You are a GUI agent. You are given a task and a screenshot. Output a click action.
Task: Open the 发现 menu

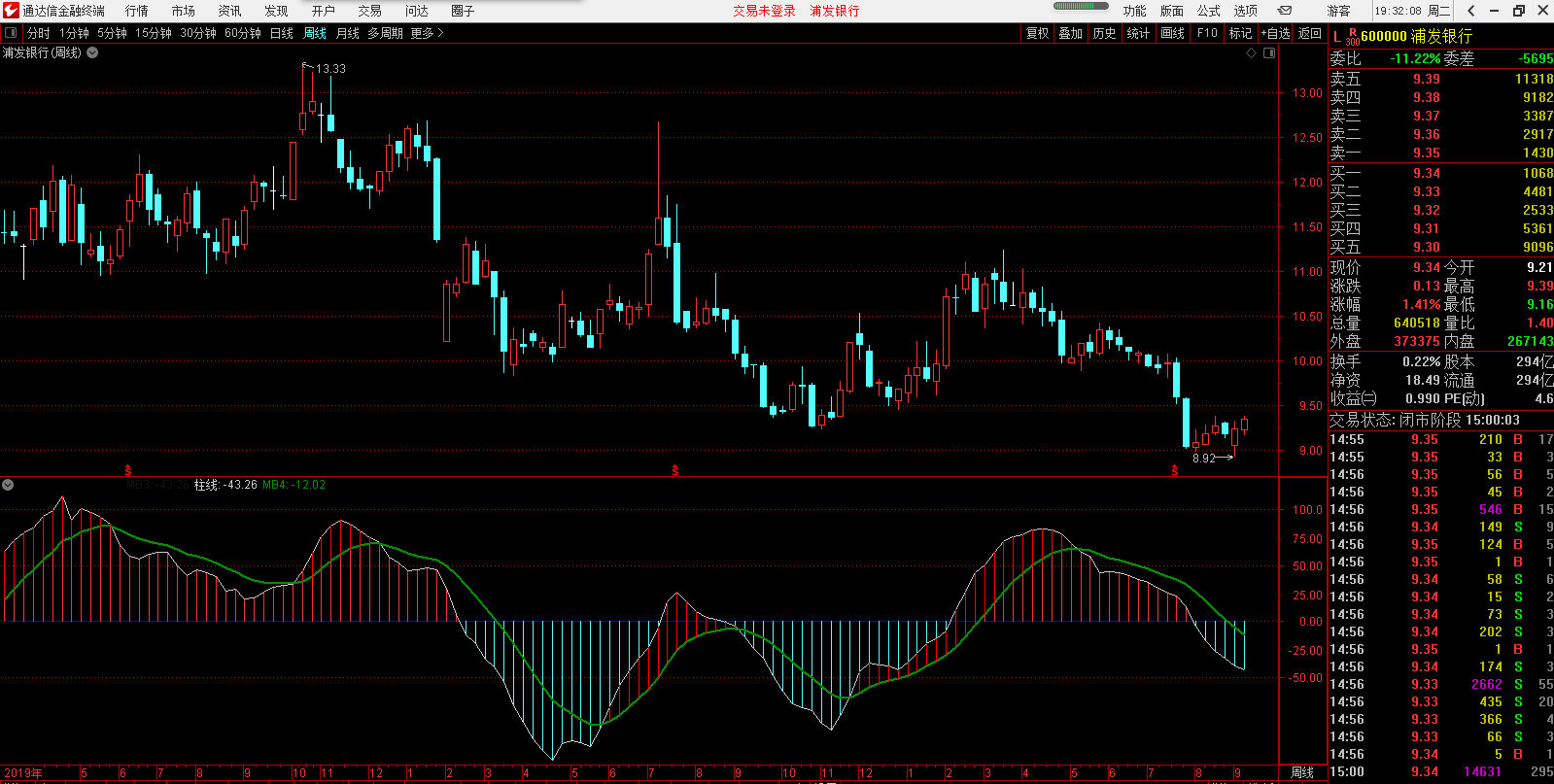(277, 11)
